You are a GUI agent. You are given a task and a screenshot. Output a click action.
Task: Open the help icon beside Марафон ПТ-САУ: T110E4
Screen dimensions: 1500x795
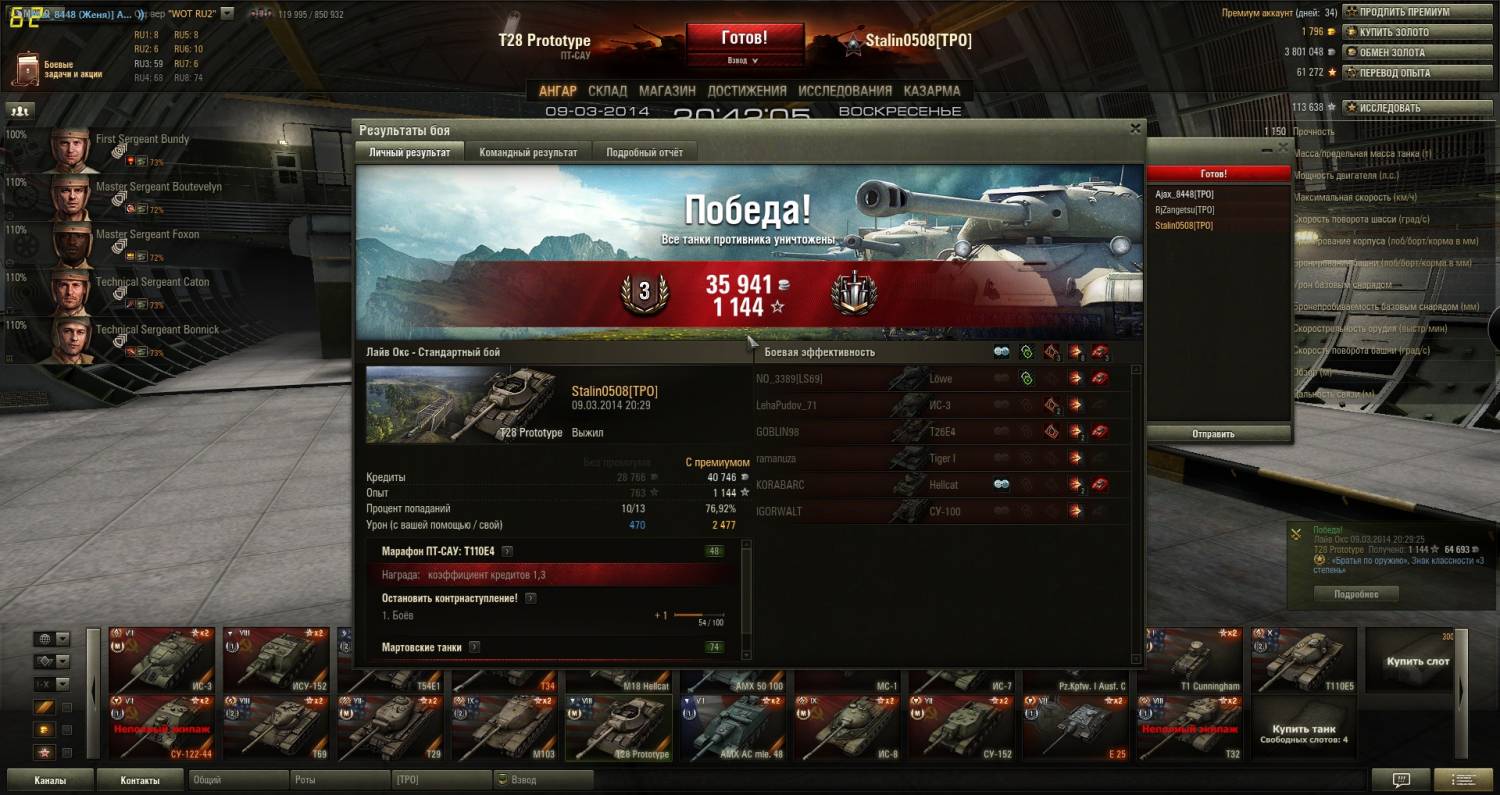[x=507, y=551]
